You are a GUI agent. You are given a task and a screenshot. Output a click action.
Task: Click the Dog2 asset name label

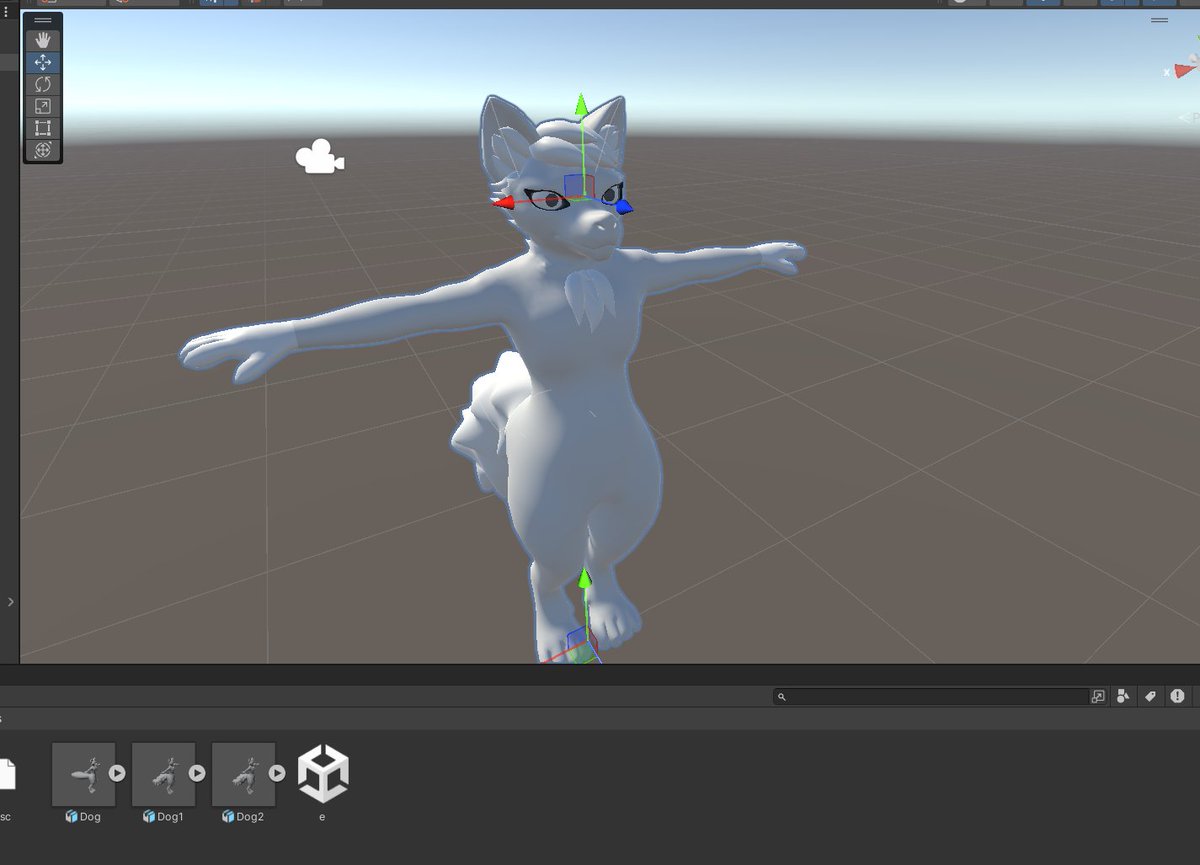click(250, 817)
